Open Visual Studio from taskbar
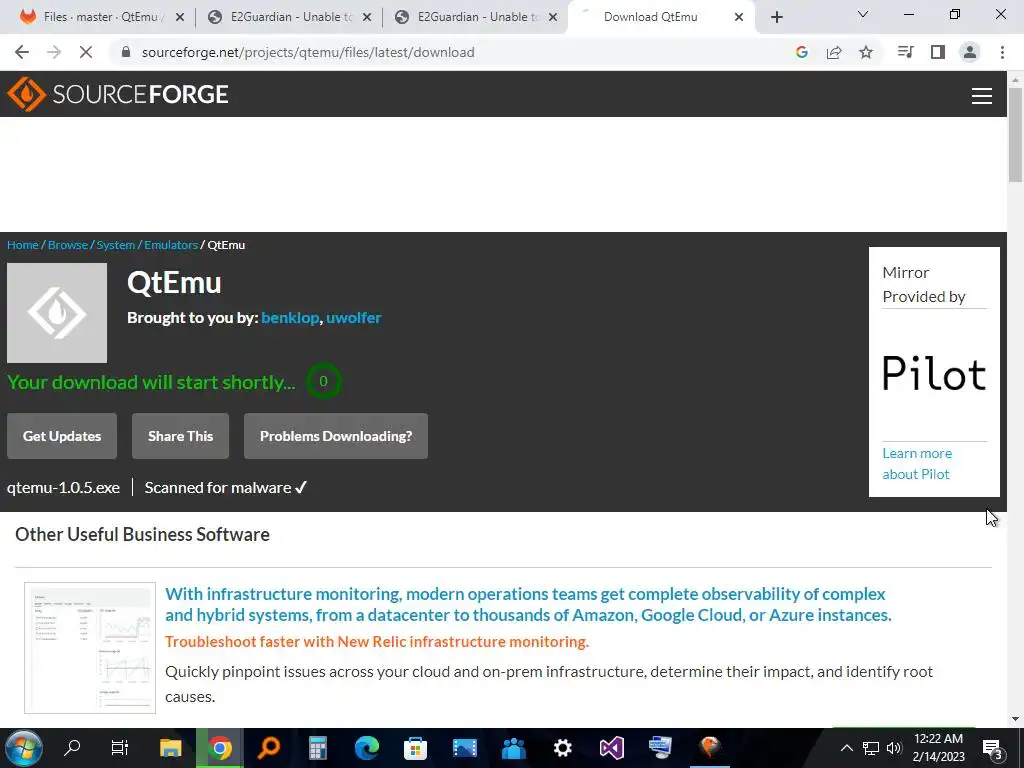The image size is (1024, 768). click(612, 748)
